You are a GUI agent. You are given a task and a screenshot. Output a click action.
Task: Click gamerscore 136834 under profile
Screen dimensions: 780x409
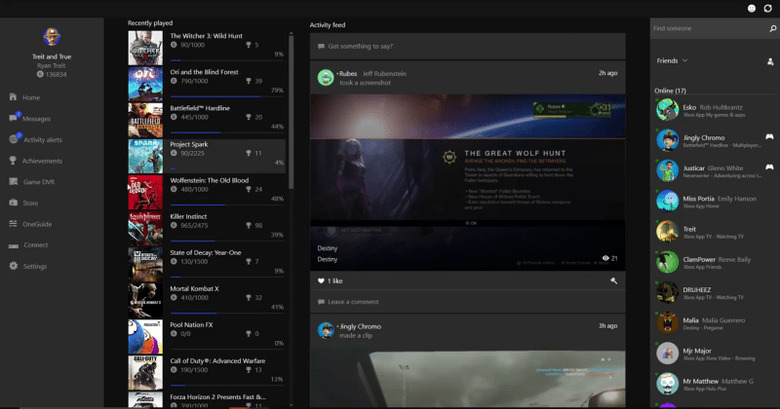click(x=52, y=74)
